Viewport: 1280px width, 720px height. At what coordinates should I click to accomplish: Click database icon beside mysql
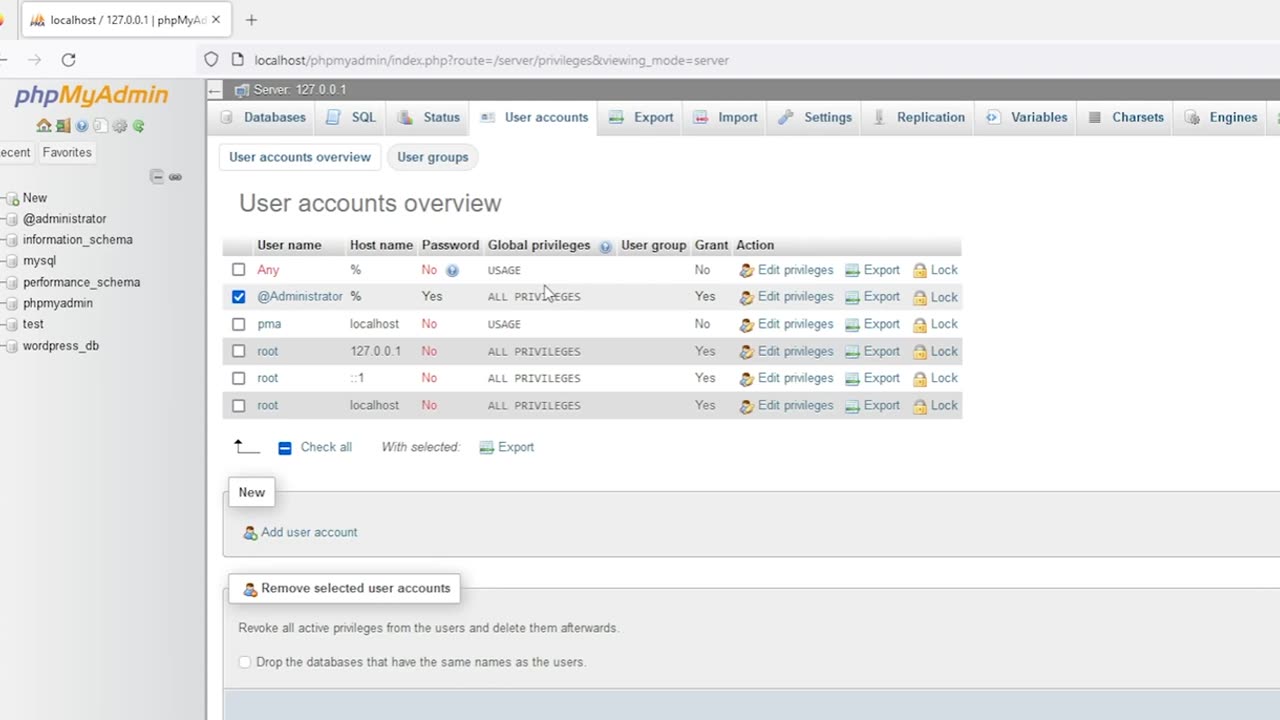point(12,261)
